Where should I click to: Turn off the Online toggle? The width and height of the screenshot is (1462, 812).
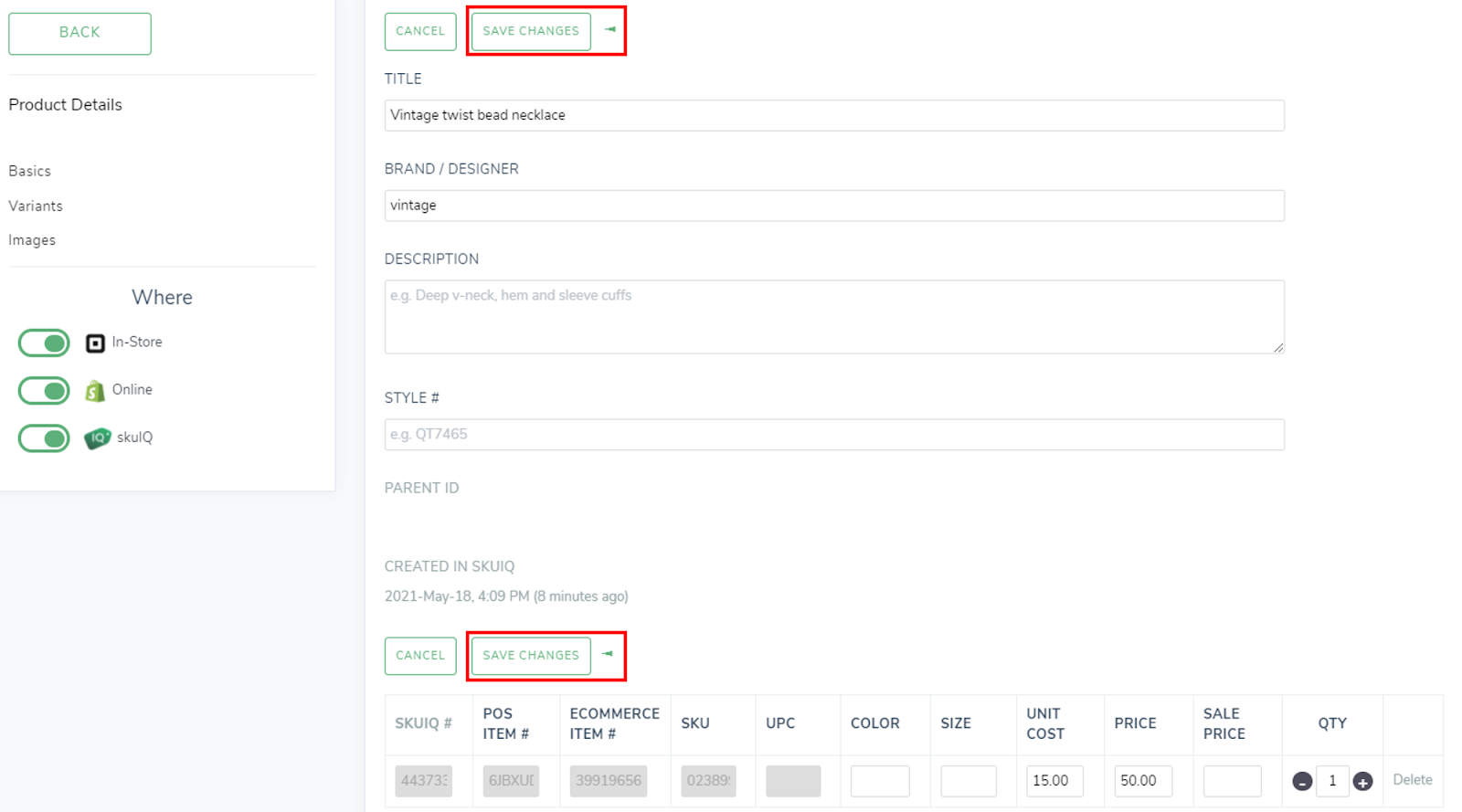[x=44, y=391]
